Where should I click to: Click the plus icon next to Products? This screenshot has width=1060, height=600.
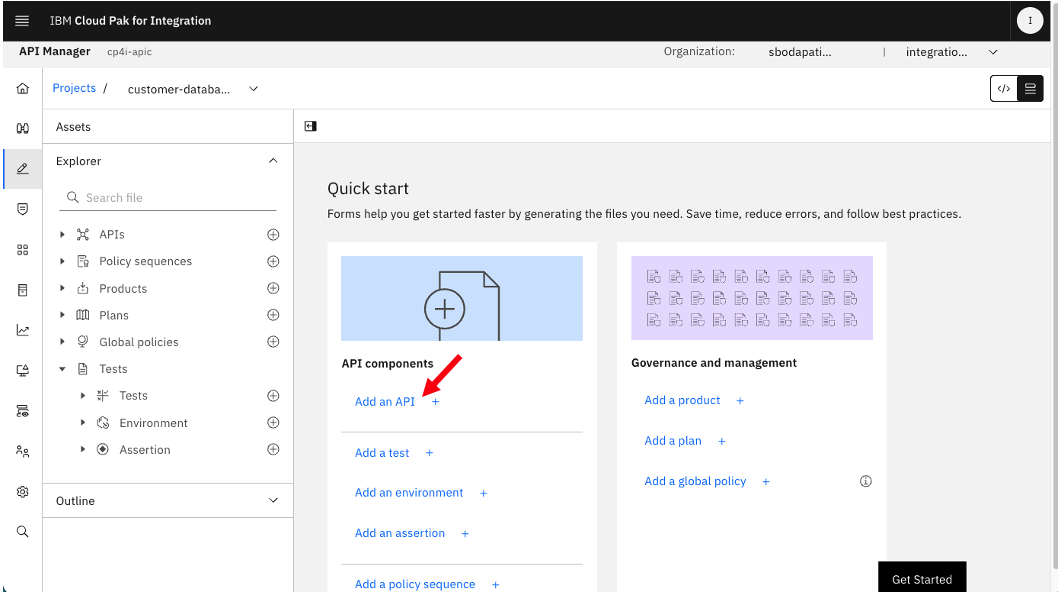[273, 288]
